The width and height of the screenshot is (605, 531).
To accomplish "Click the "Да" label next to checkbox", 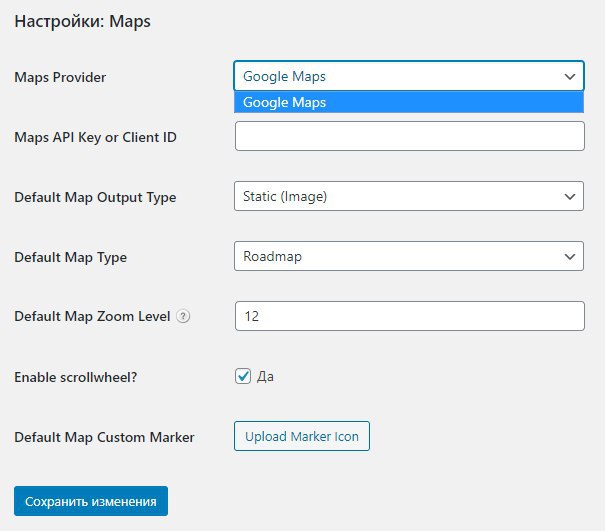I will 265,377.
